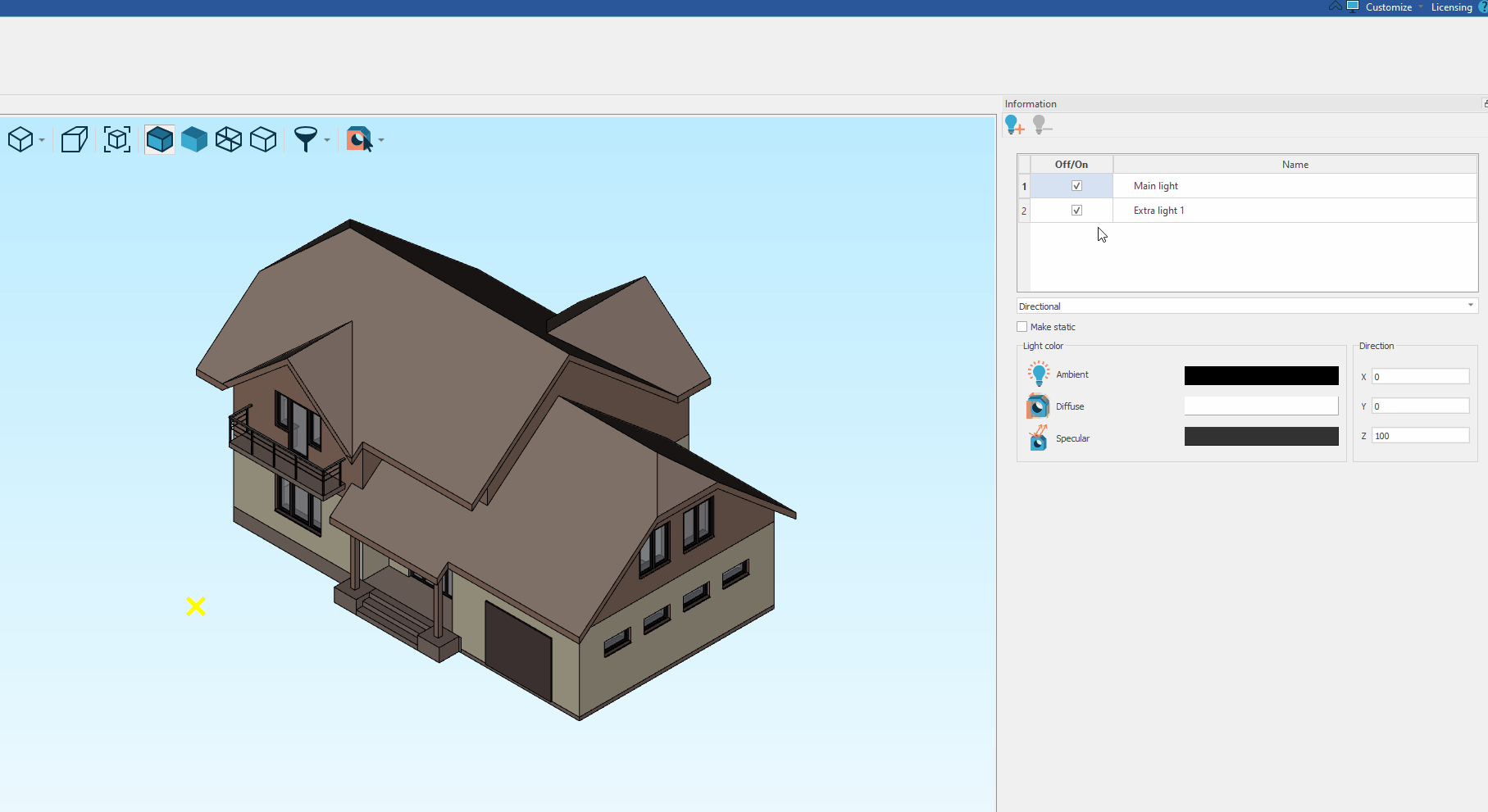
Task: Click the add light bulb icon
Action: [1014, 125]
